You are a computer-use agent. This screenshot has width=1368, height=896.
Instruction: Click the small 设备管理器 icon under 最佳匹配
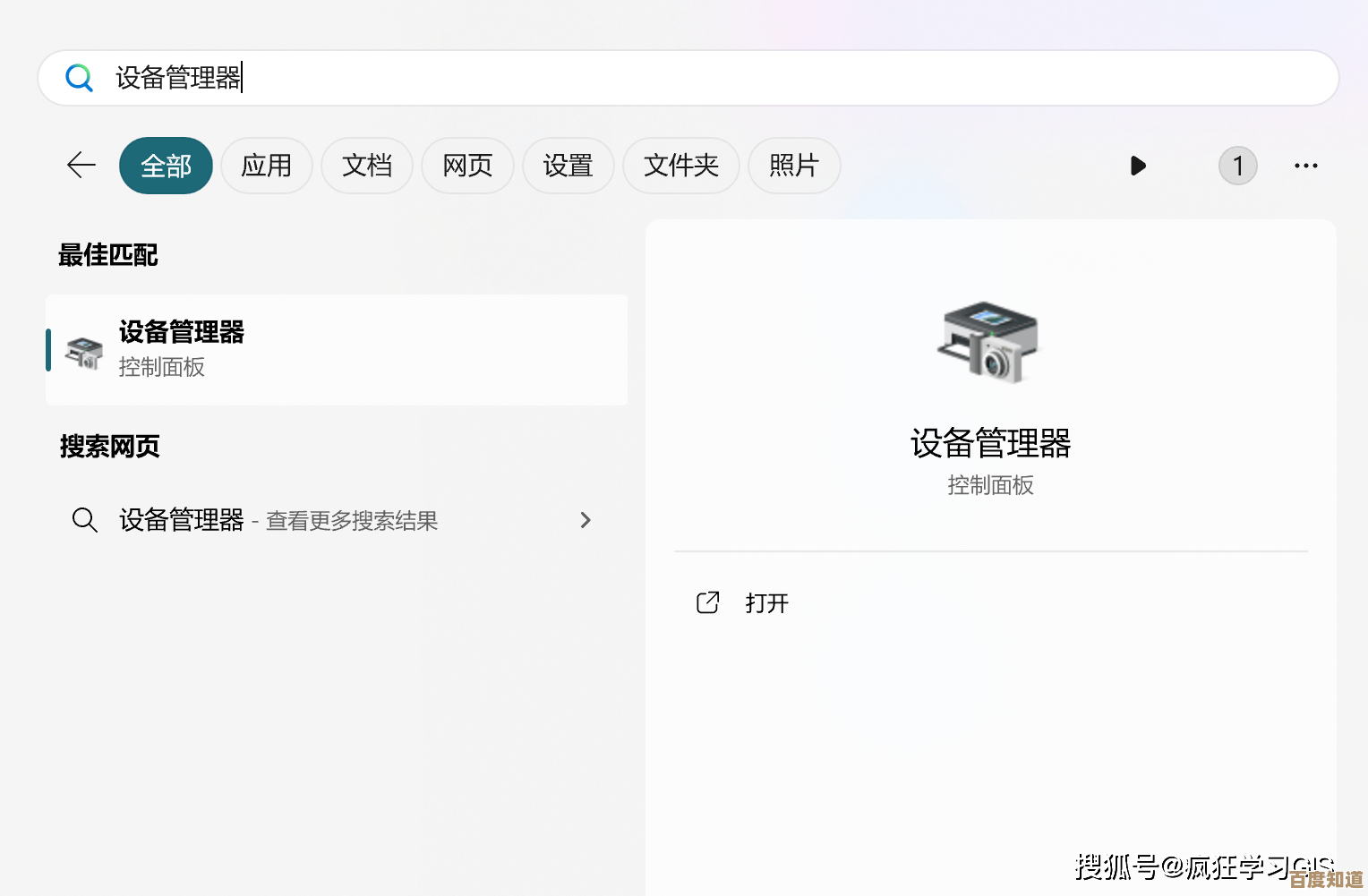(x=85, y=353)
